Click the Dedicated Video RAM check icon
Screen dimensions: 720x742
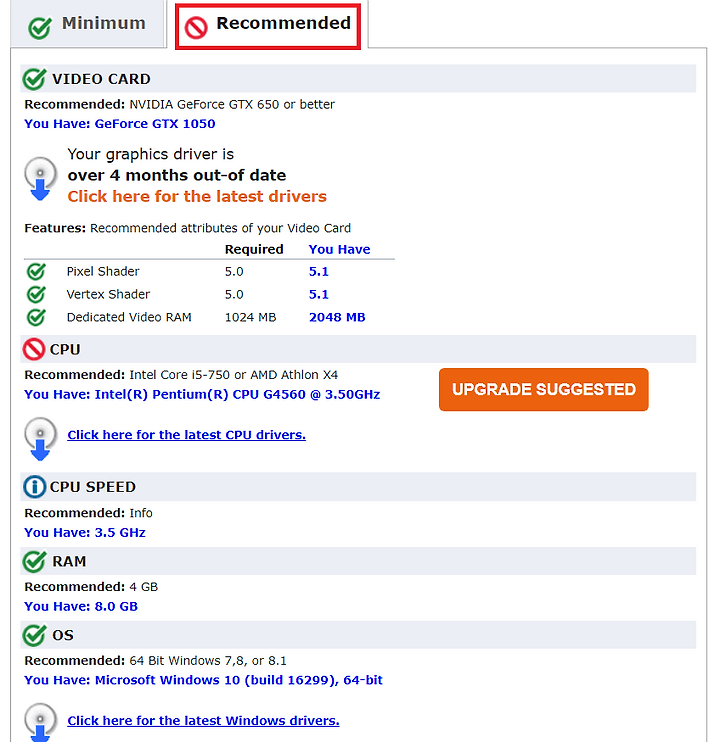[x=36, y=317]
